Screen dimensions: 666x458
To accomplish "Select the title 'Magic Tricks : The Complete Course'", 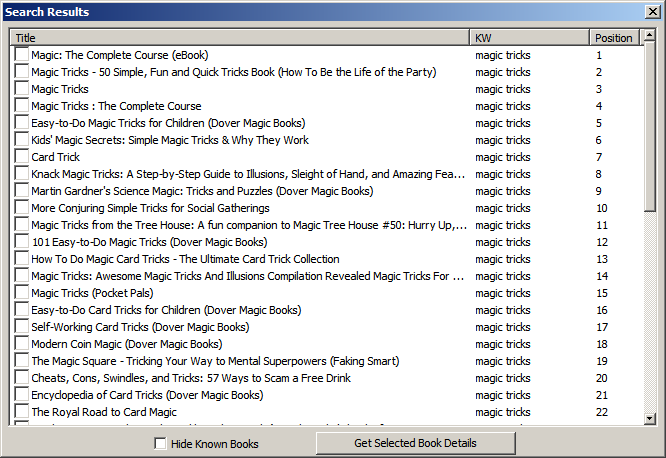I will [116, 106].
